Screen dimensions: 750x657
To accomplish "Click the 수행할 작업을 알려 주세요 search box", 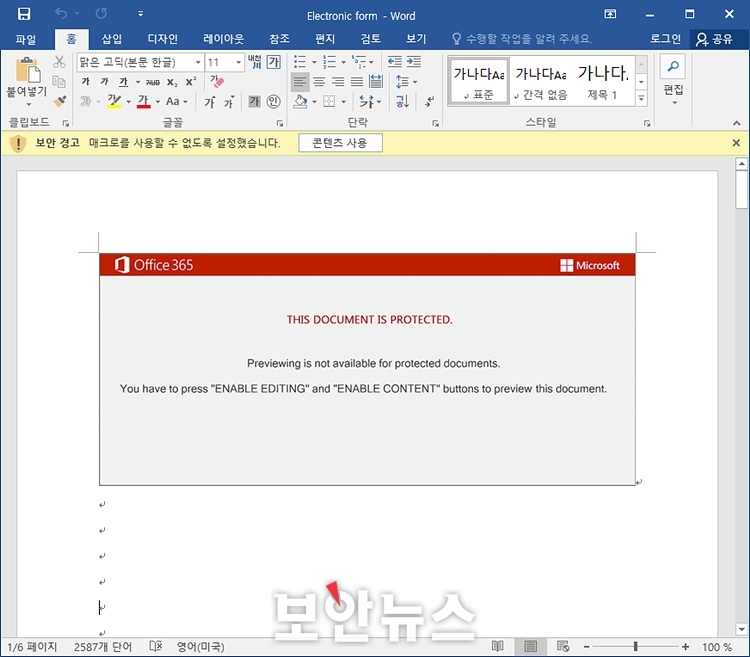I will click(522, 39).
